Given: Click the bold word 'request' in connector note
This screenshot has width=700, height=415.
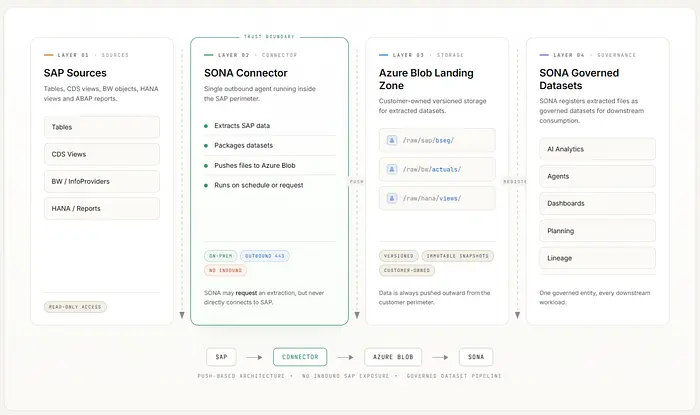Looking at the screenshot, I should click(246, 293).
